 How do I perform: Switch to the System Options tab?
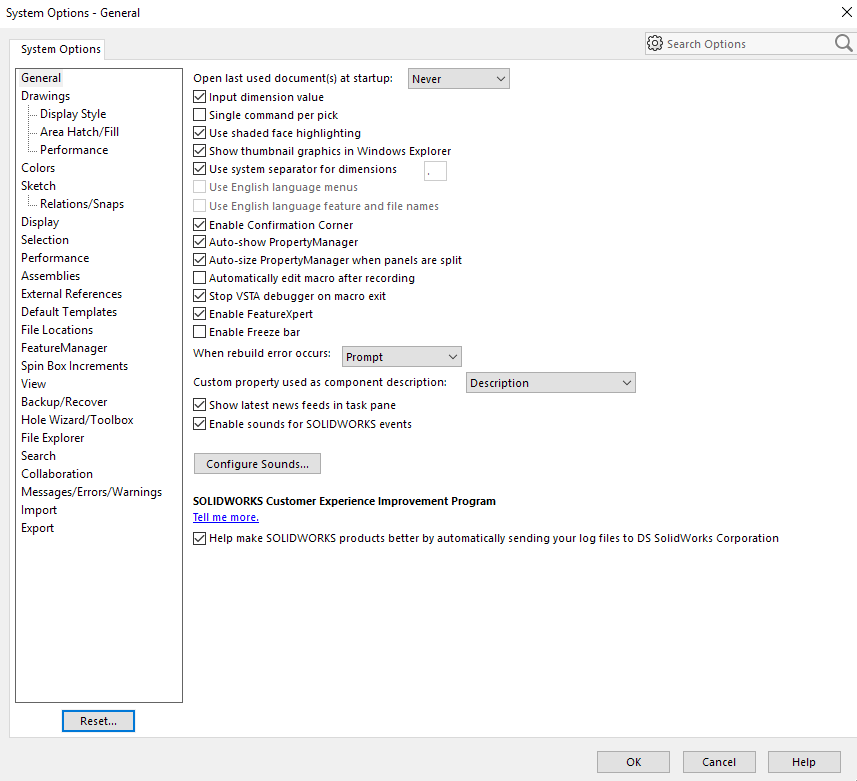coord(61,49)
